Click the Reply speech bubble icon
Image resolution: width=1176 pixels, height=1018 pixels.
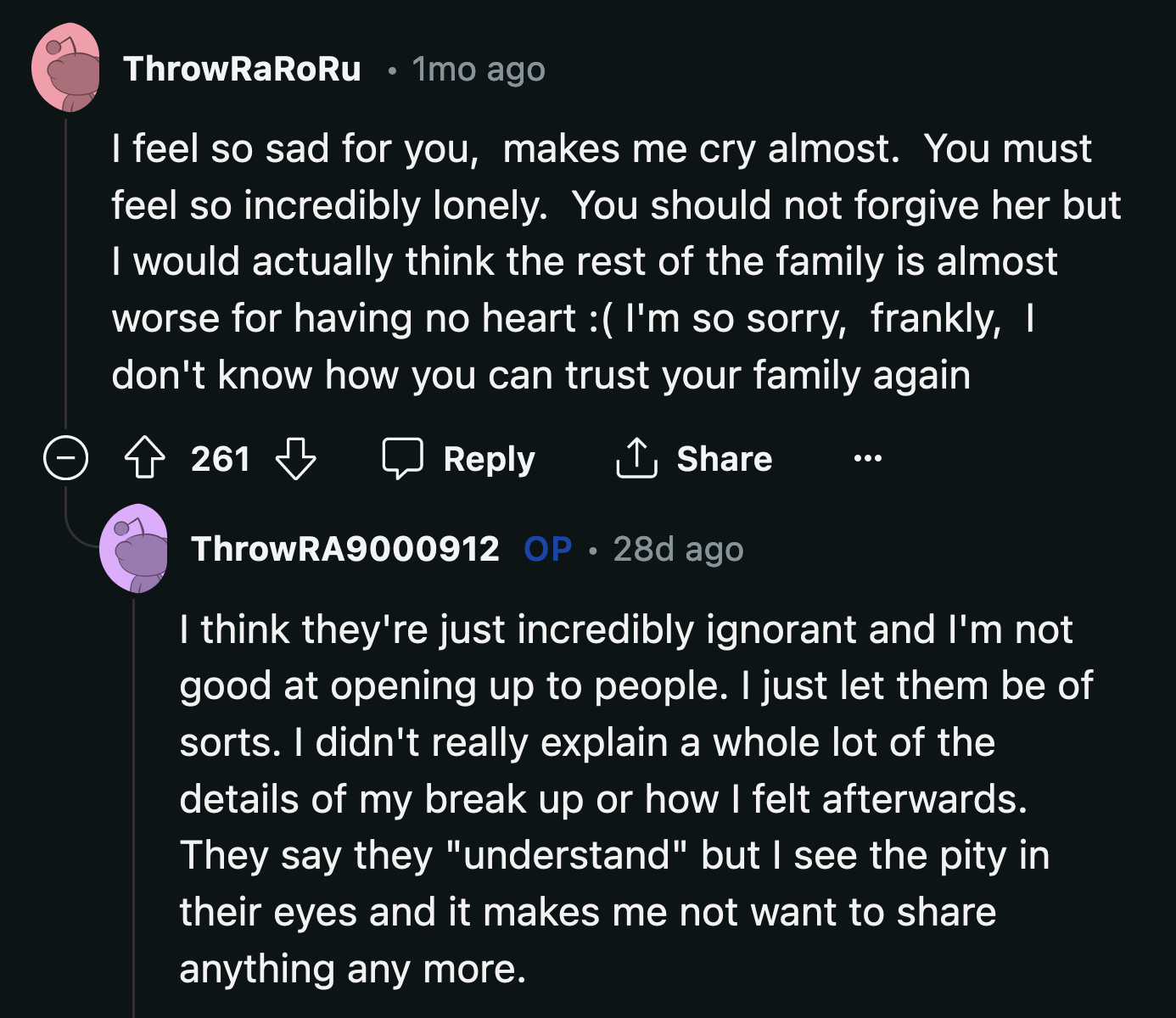(405, 459)
